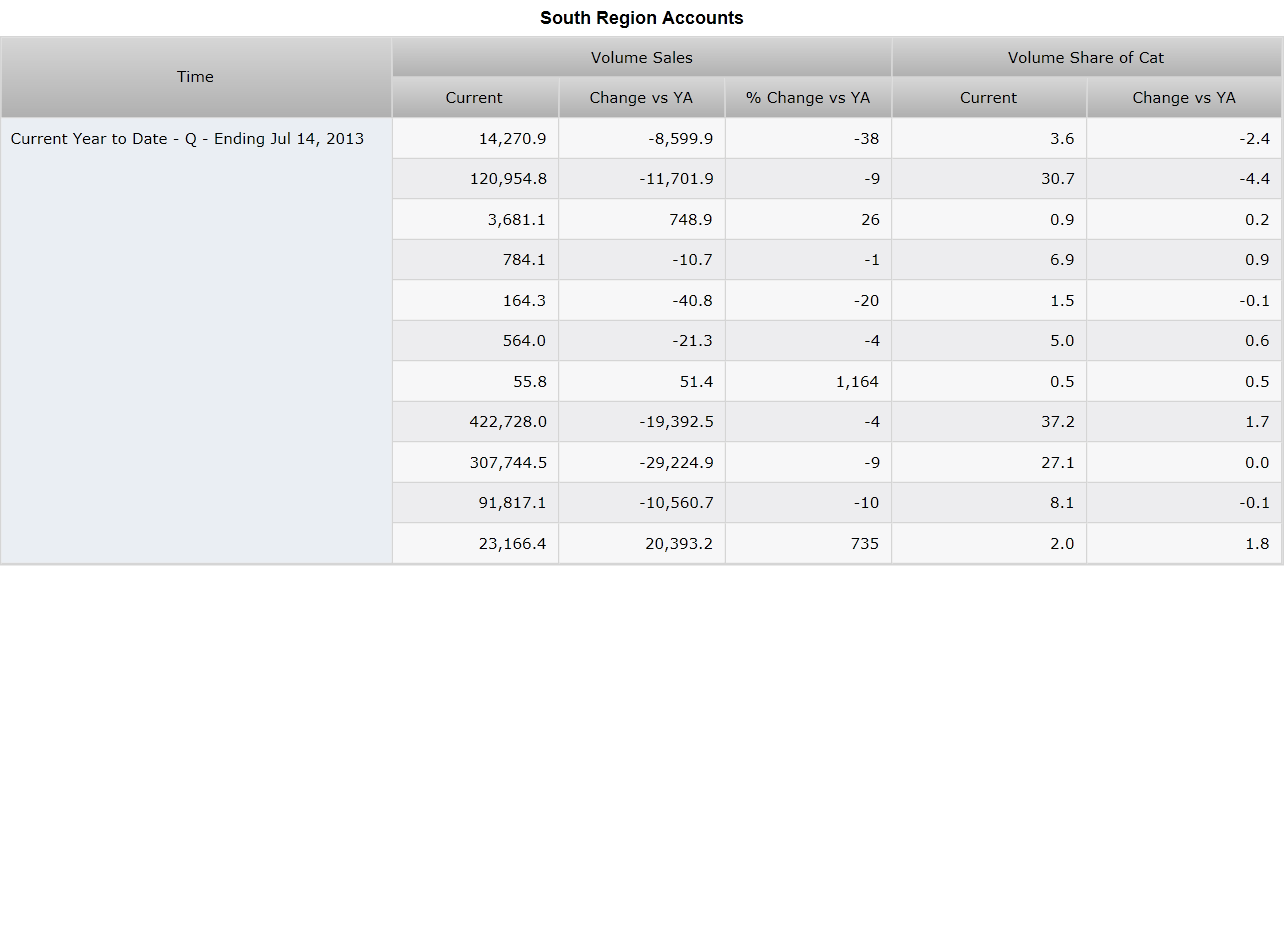The width and height of the screenshot is (1284, 946).
Task: Select the -4.4 share change cell
Action: coord(1184,179)
